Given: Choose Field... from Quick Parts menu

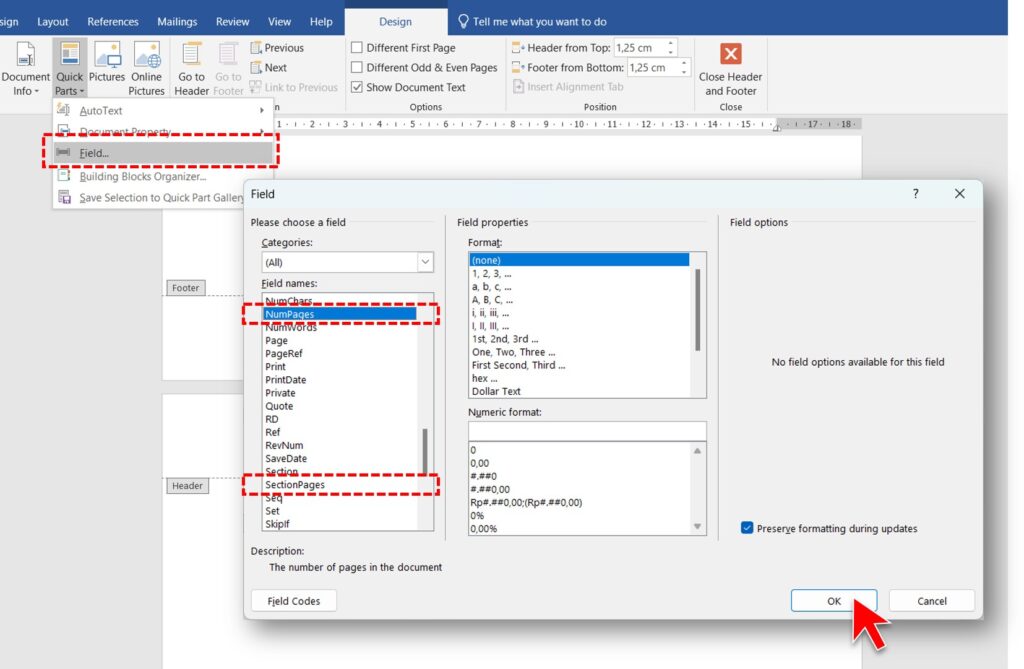Looking at the screenshot, I should pyautogui.click(x=95, y=153).
